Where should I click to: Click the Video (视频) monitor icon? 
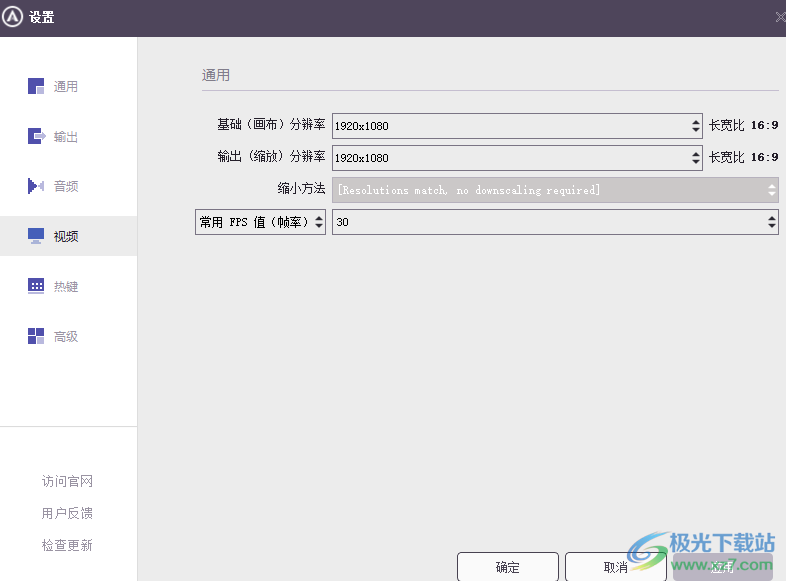(x=36, y=236)
